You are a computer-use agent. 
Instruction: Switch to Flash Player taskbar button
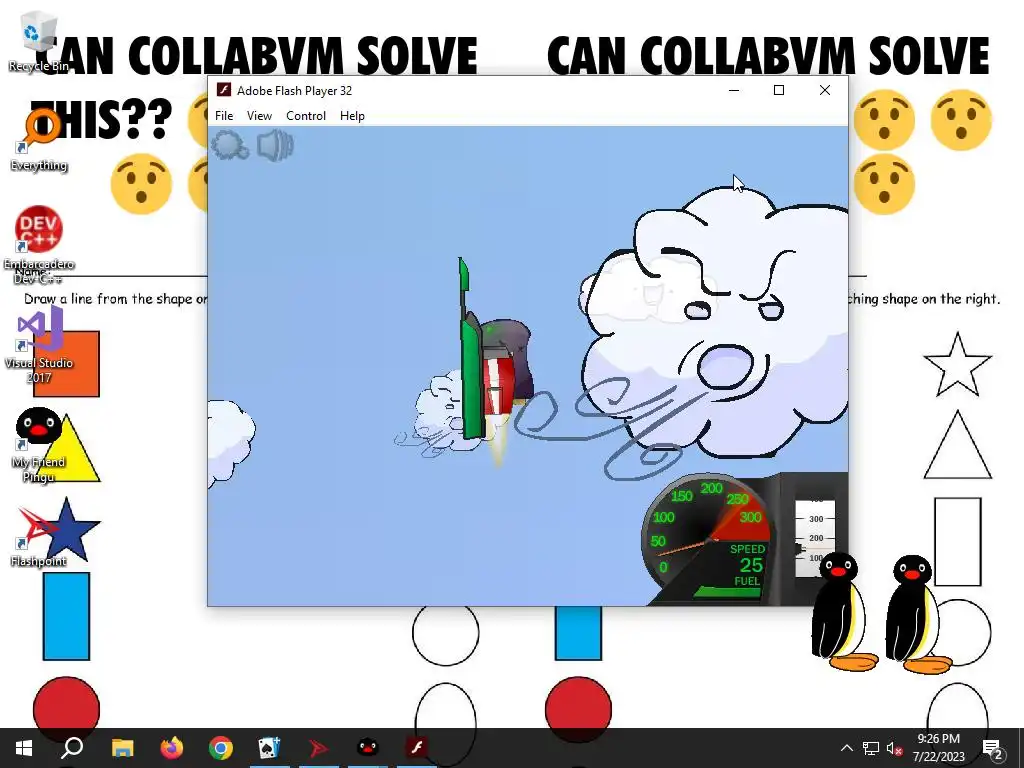417,748
